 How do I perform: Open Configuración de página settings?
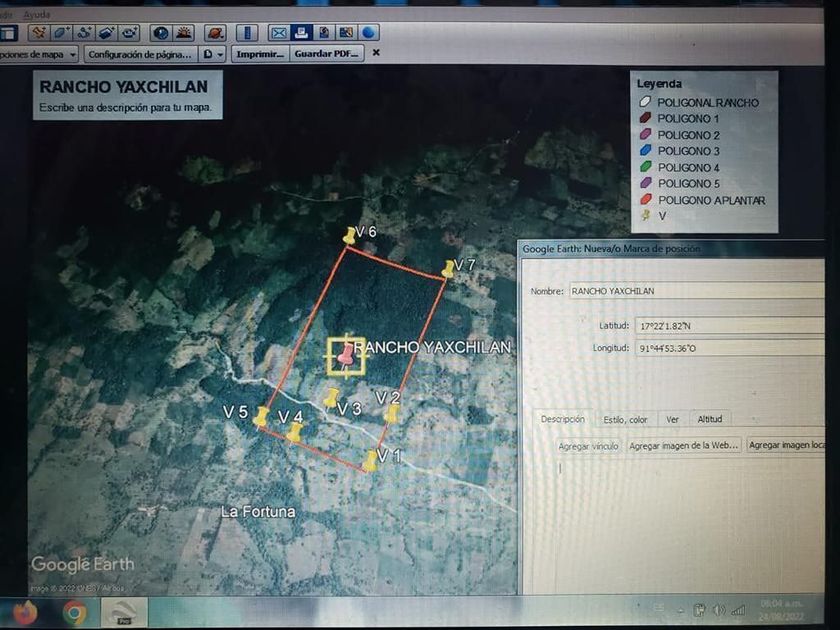[140, 54]
